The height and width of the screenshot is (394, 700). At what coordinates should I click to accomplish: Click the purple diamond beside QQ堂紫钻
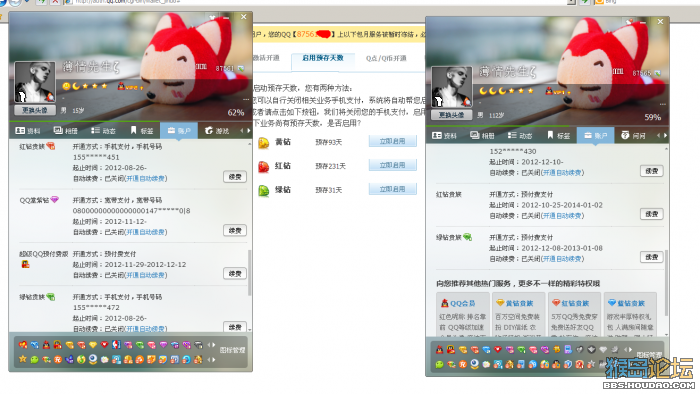[x=54, y=199]
